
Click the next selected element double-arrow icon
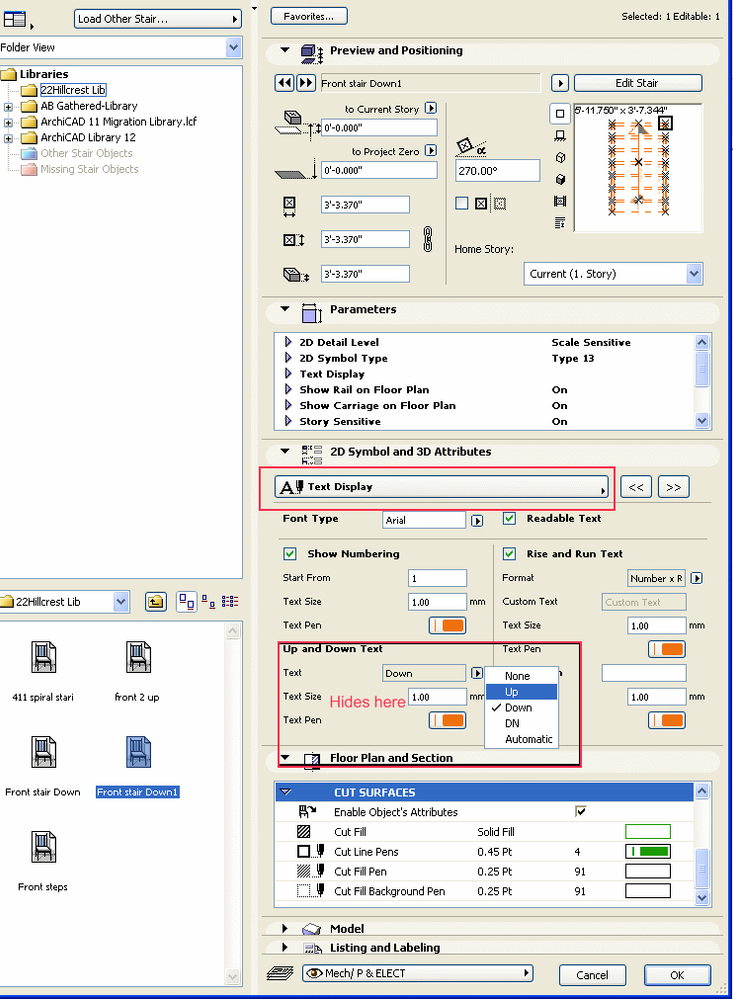(x=306, y=83)
